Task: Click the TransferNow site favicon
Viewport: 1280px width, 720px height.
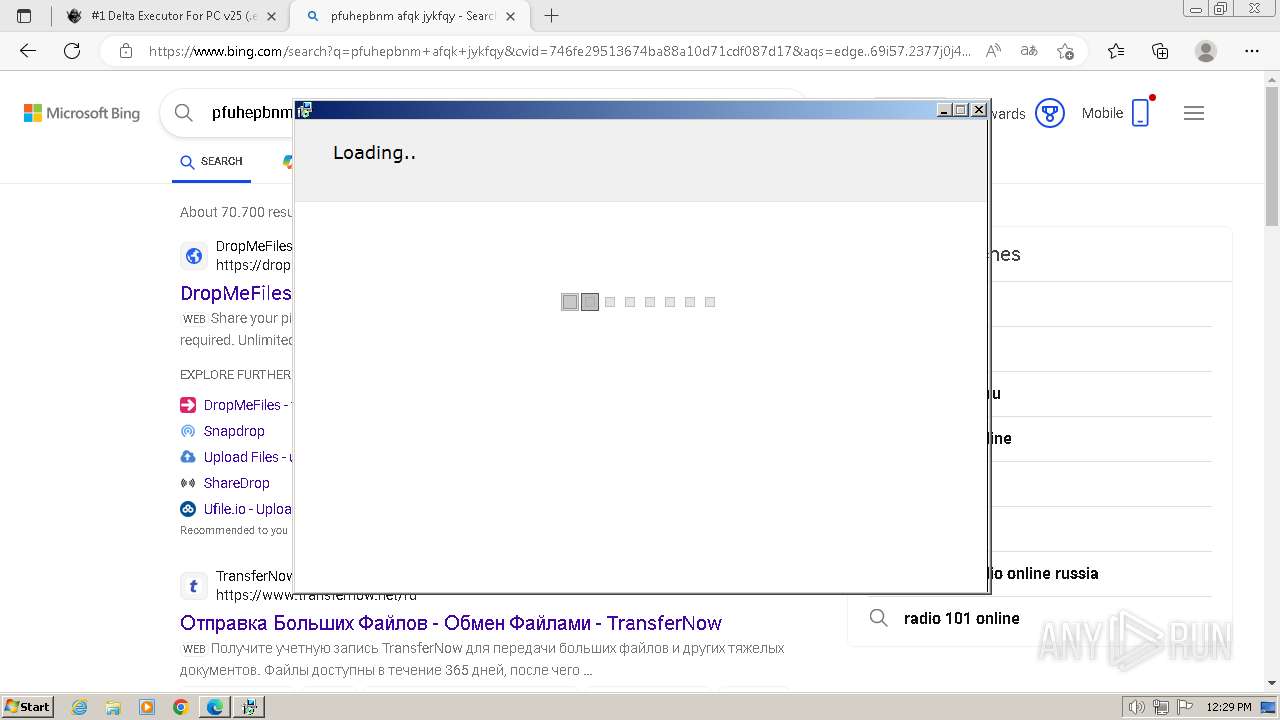Action: click(x=193, y=586)
